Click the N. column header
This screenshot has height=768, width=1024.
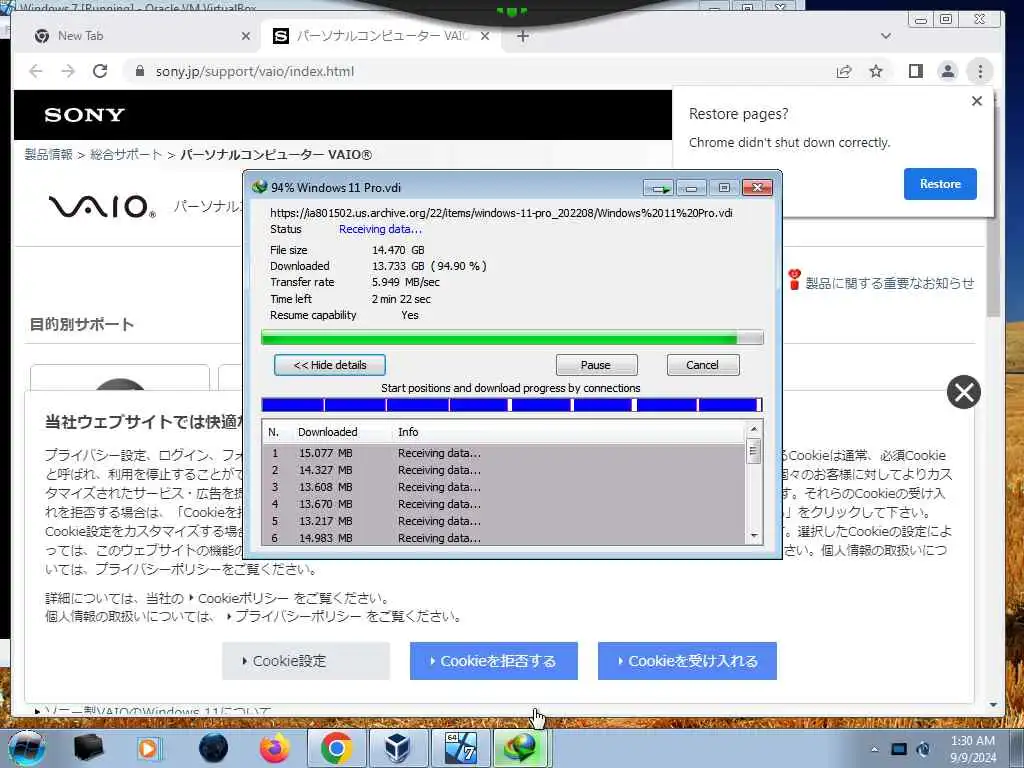click(274, 432)
